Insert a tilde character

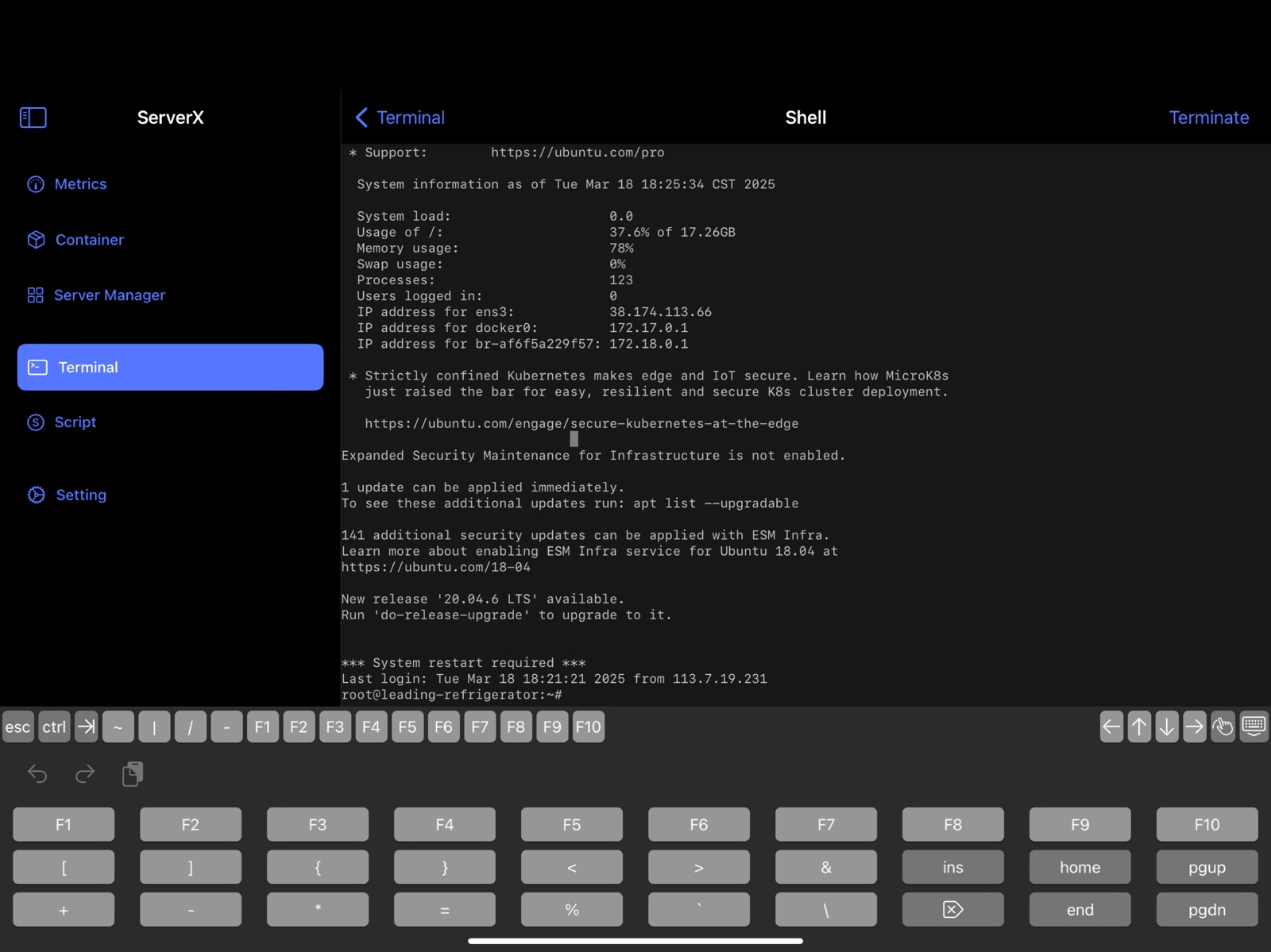(x=118, y=727)
